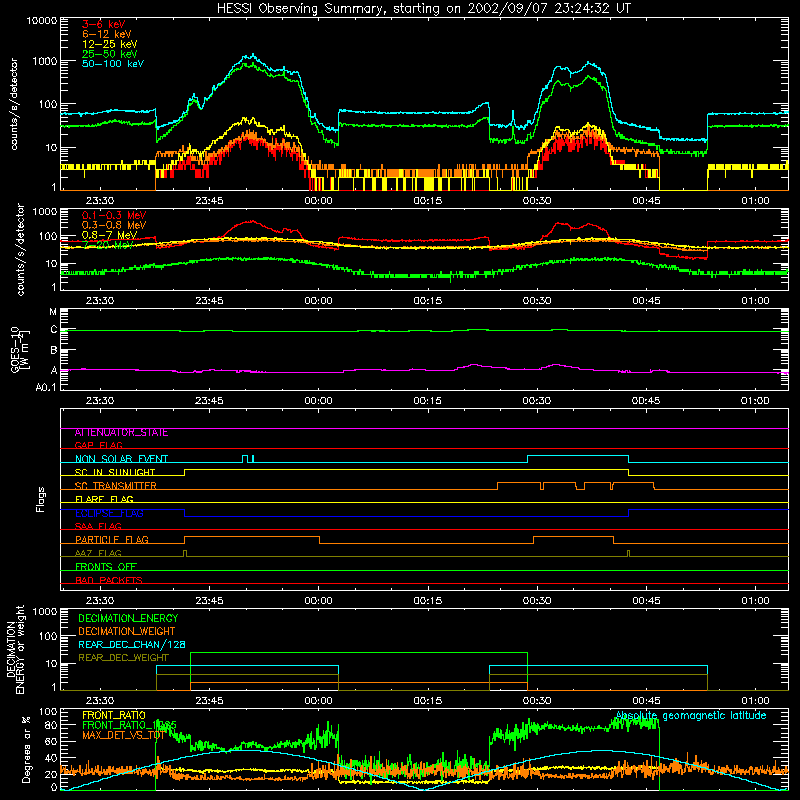Click the 0.1-0.3 MeV legend label
The height and width of the screenshot is (800, 800).
click(x=113, y=215)
